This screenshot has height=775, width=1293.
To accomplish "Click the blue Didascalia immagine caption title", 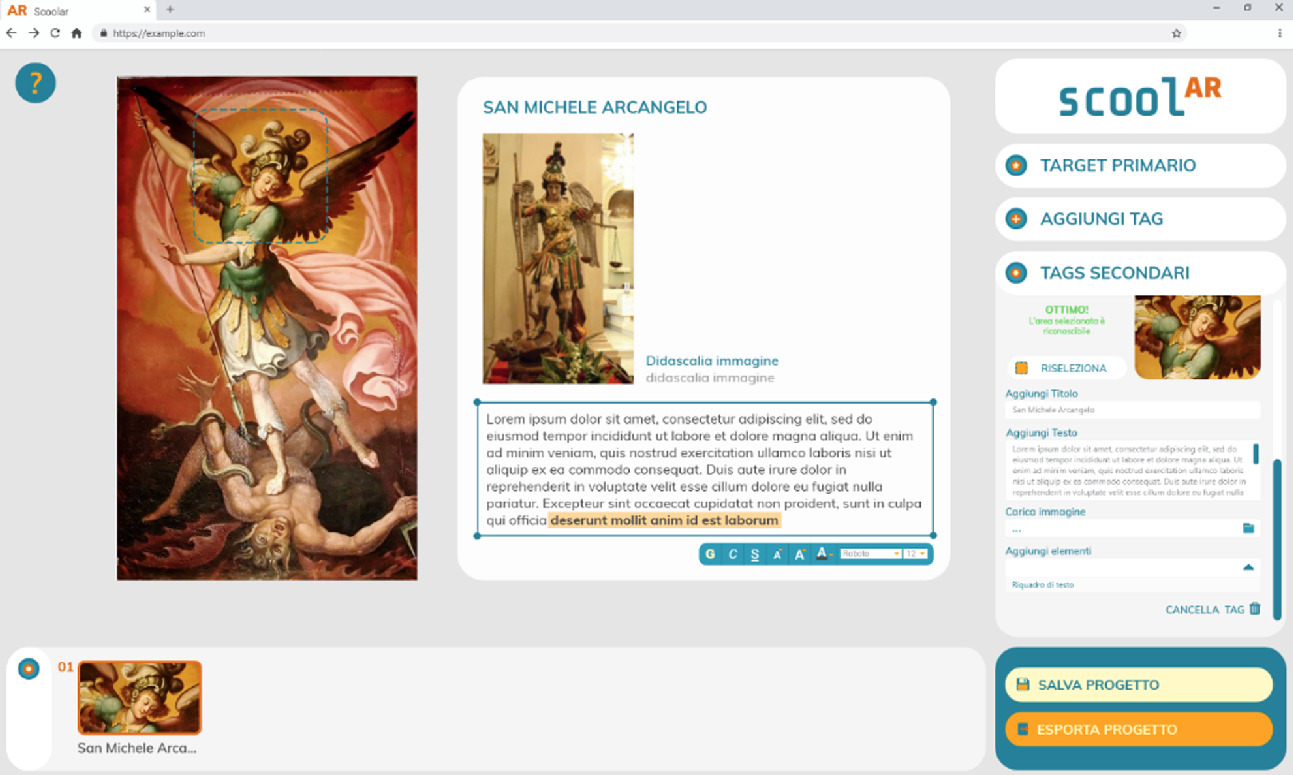I will point(712,361).
